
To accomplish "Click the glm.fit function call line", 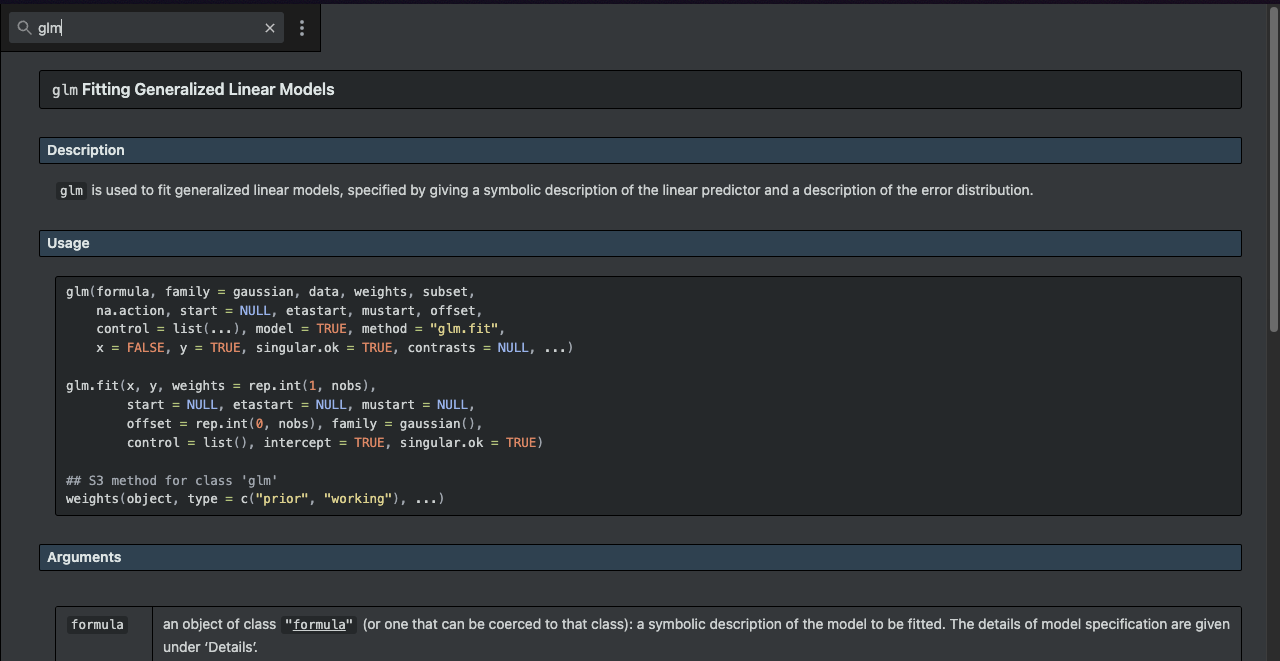I will [x=220, y=385].
